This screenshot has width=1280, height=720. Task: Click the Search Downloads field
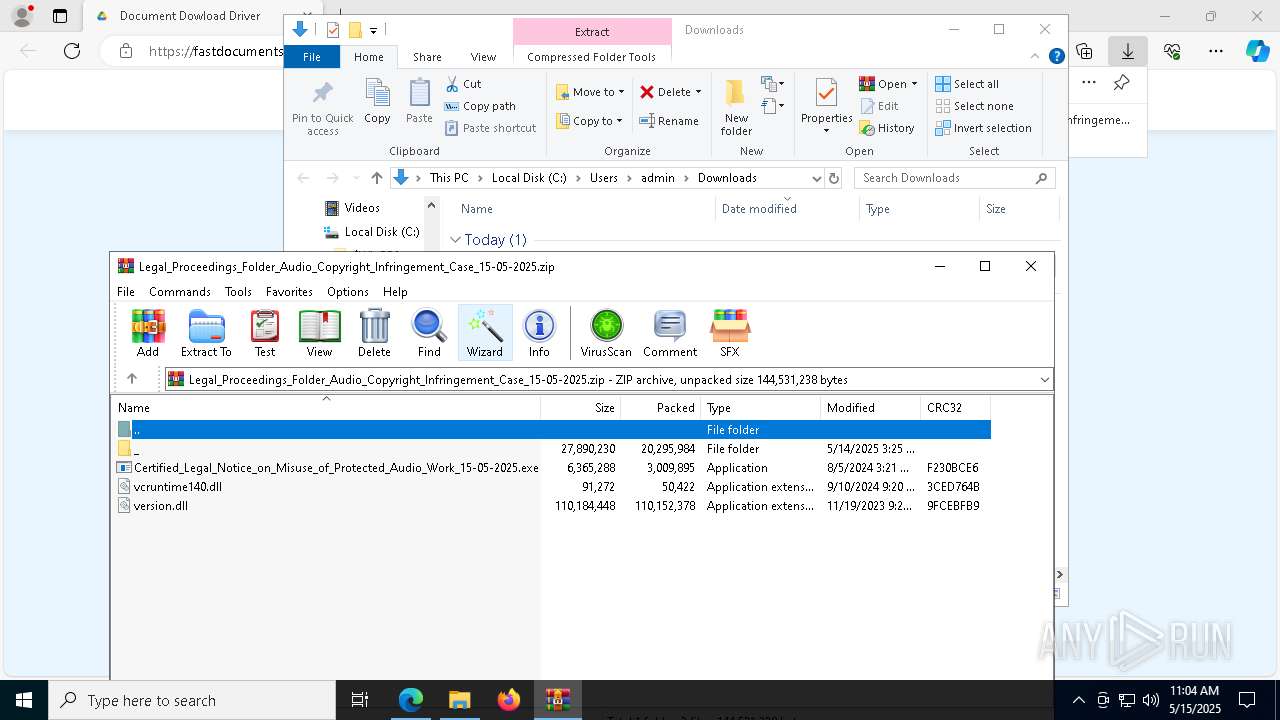point(954,178)
